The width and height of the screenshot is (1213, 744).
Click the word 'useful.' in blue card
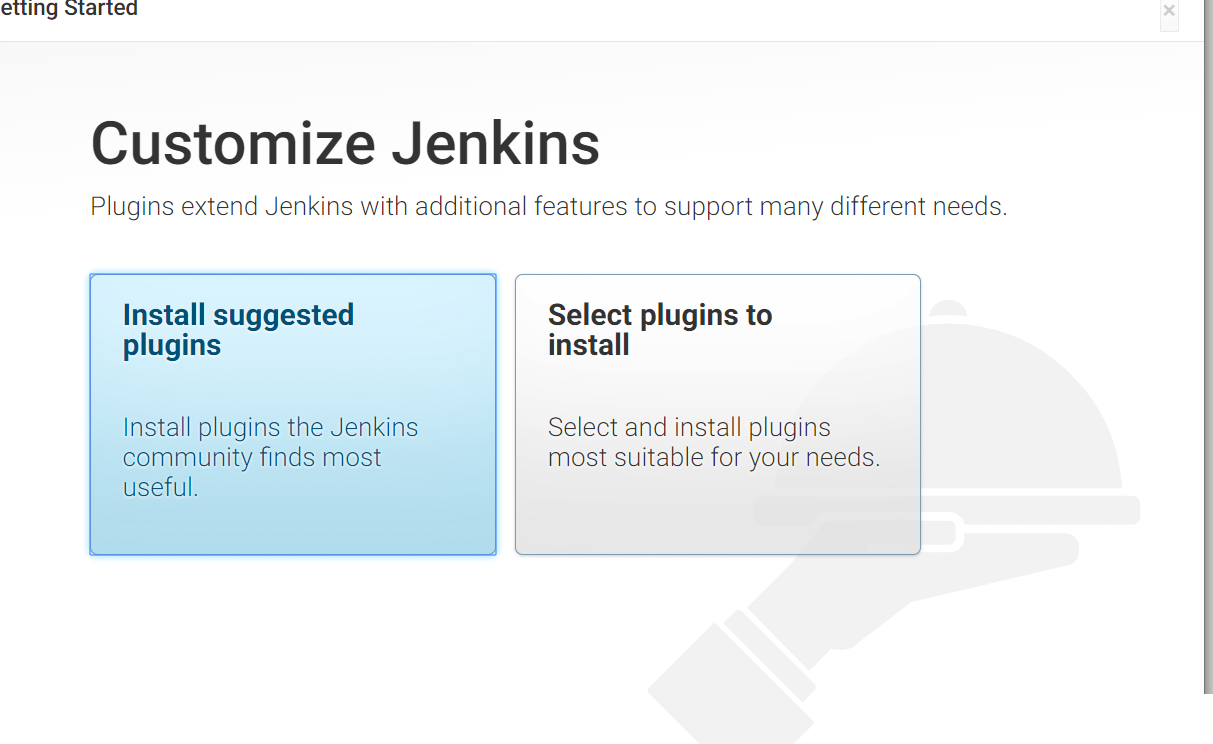(160, 488)
